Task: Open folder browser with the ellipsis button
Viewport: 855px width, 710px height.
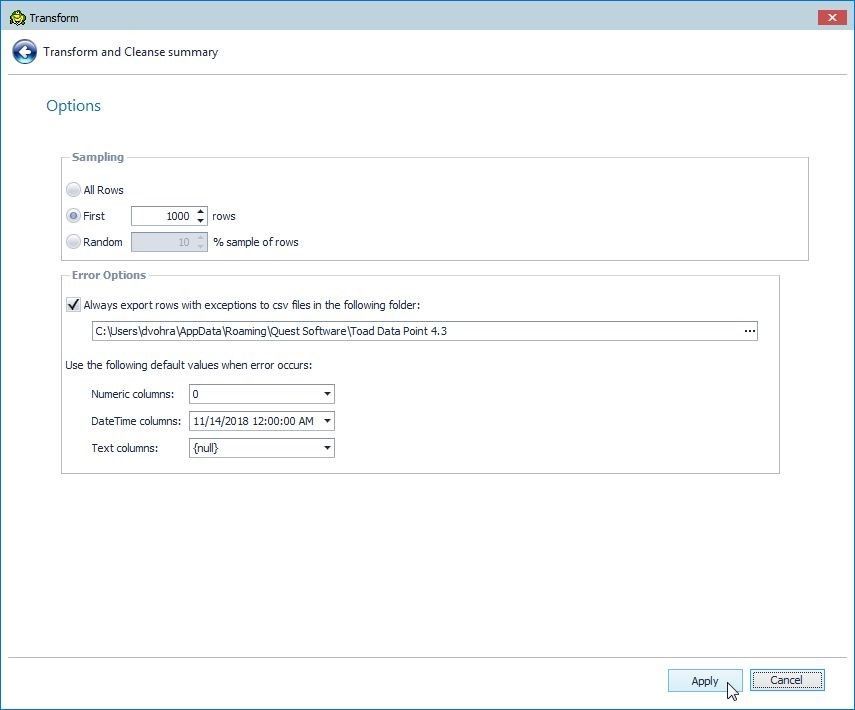Action: [x=750, y=331]
